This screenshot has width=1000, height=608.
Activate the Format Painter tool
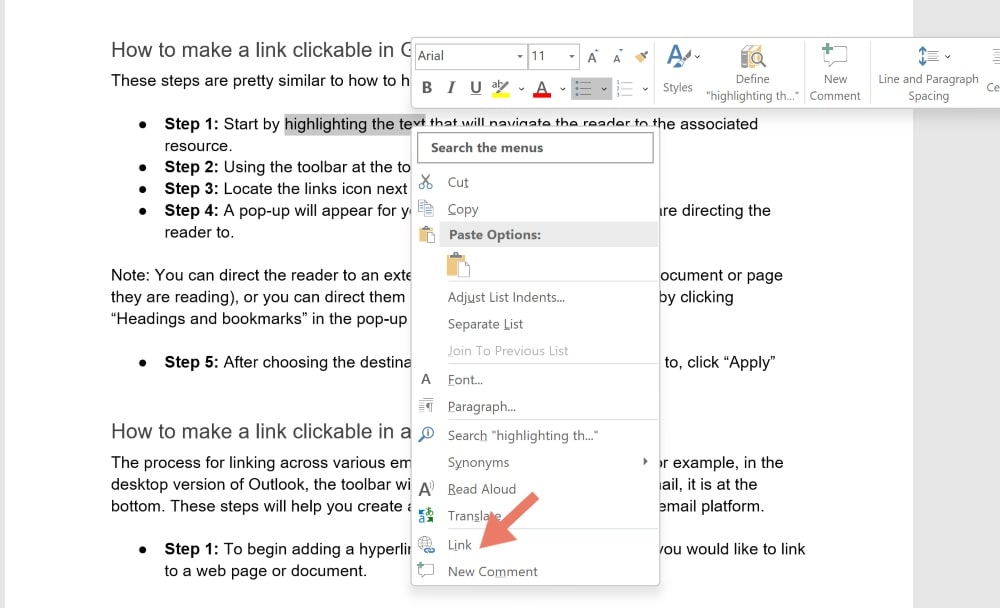(x=641, y=58)
